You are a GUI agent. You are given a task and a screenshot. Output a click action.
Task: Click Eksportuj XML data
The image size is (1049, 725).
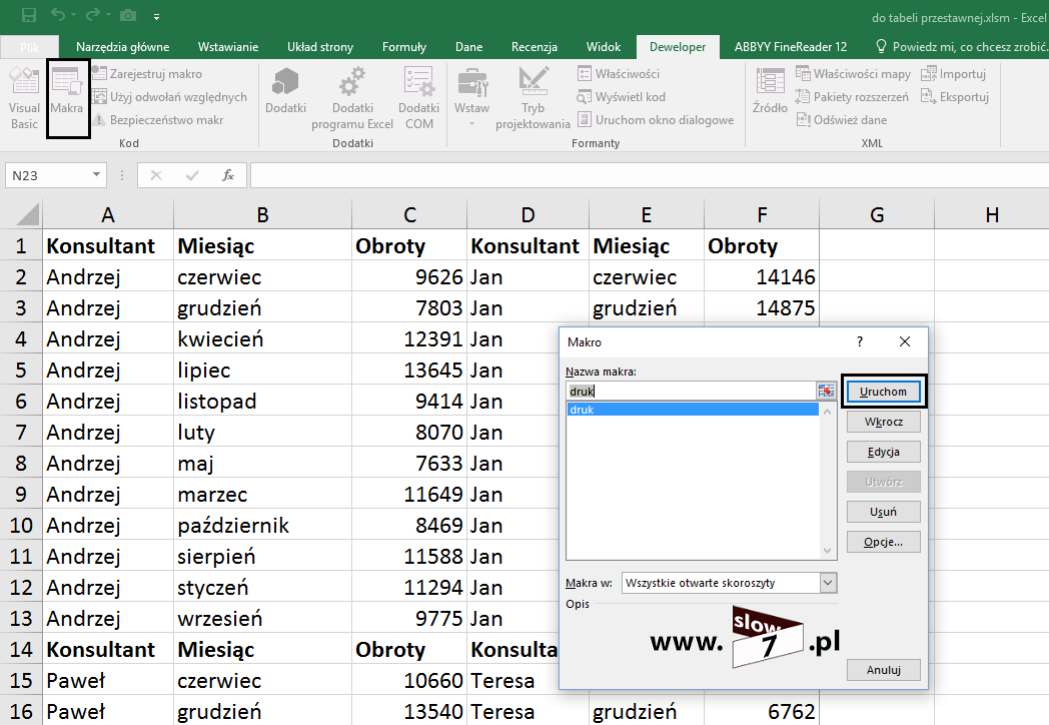coord(955,97)
